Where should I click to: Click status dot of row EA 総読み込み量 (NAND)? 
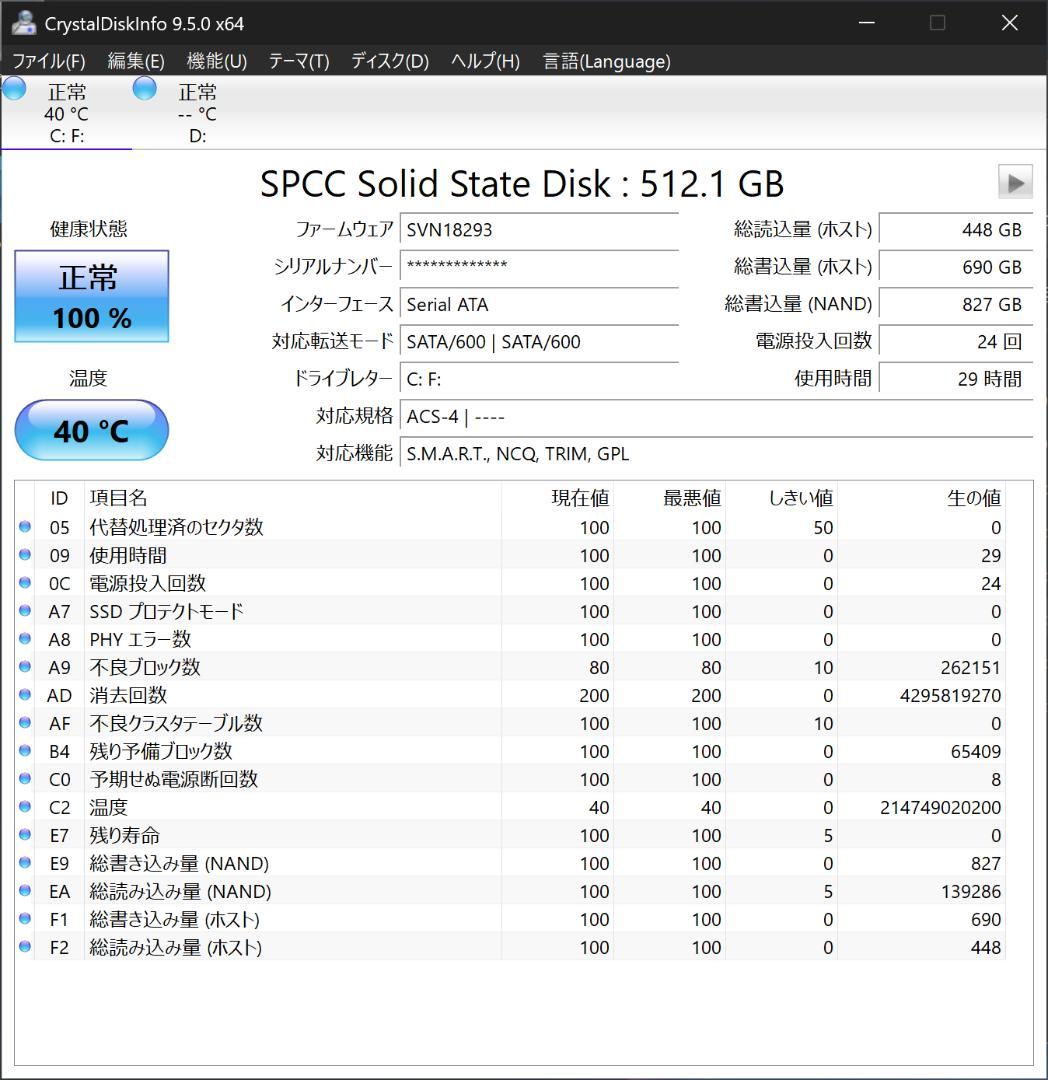(x=25, y=891)
